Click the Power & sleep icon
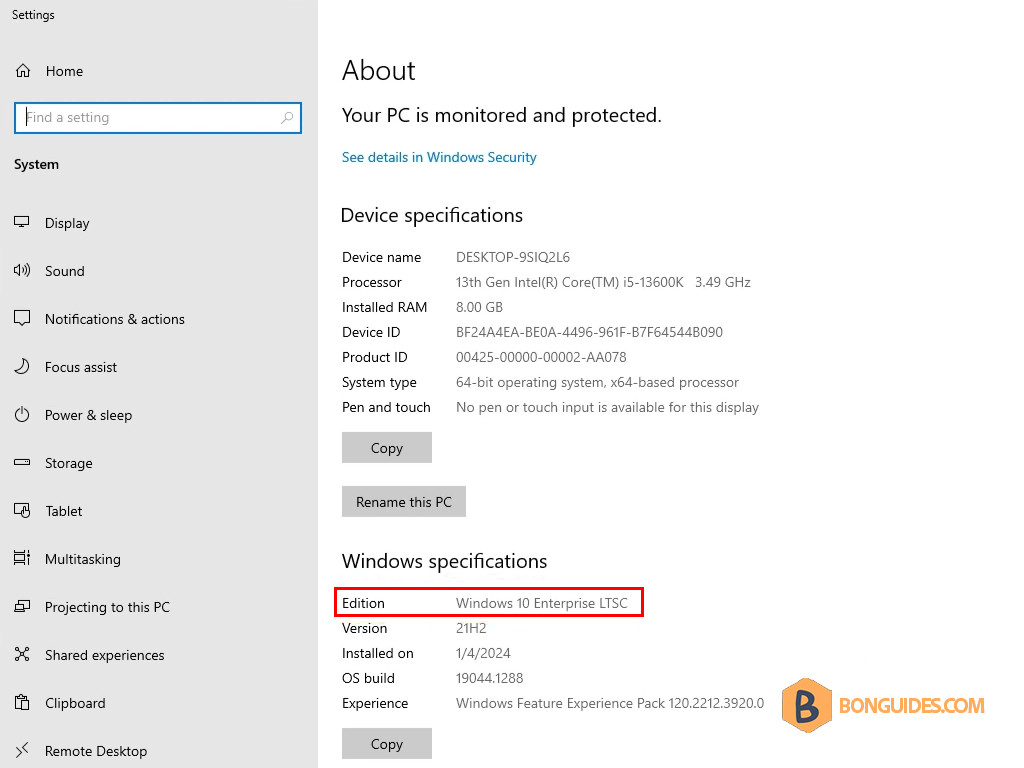 point(22,415)
